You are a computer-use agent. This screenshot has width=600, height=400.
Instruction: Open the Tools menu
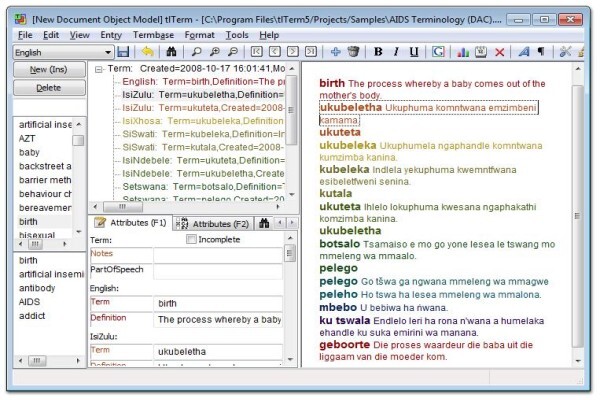pos(237,35)
